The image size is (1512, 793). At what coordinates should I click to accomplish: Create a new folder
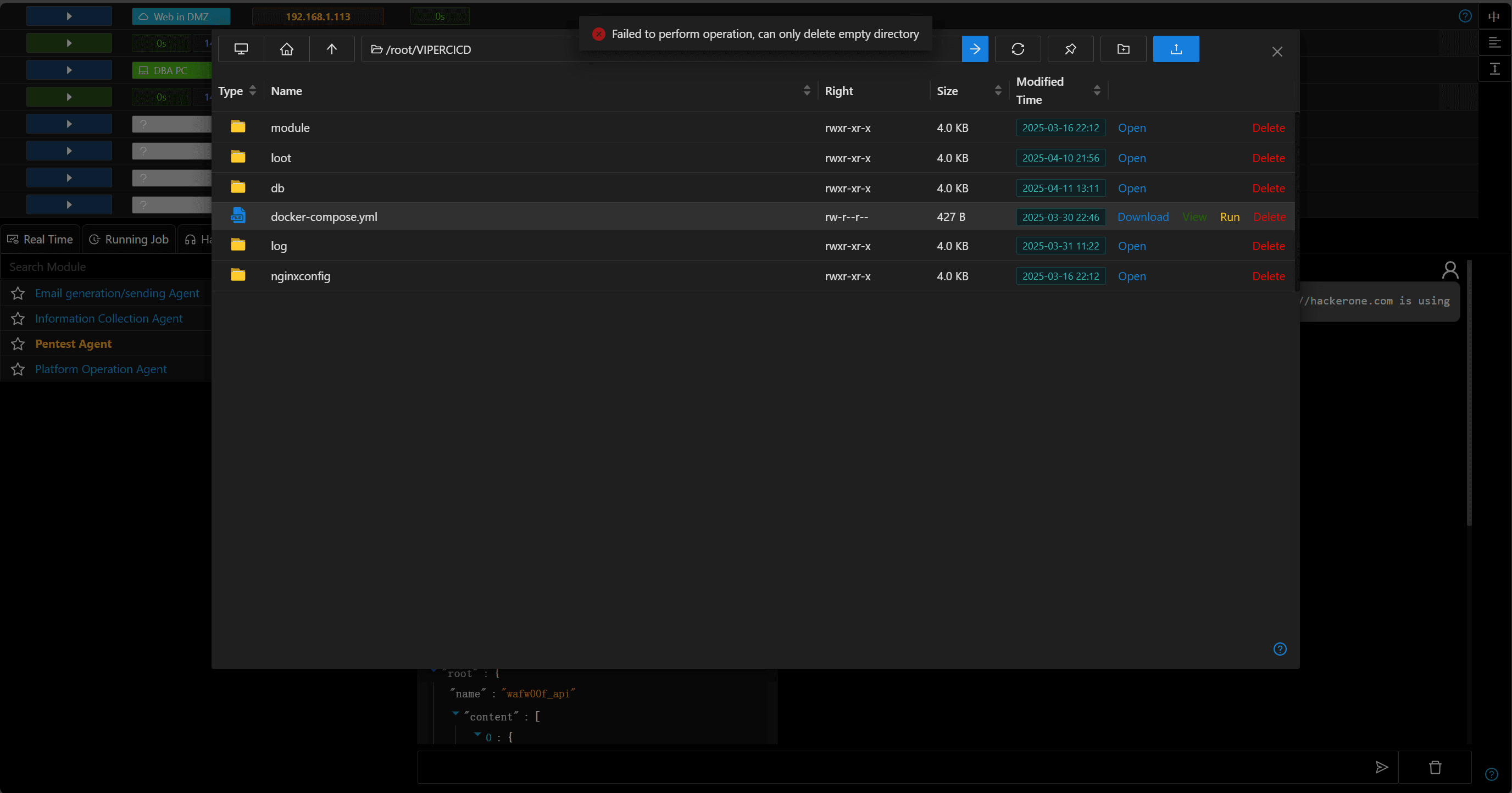tap(1124, 49)
